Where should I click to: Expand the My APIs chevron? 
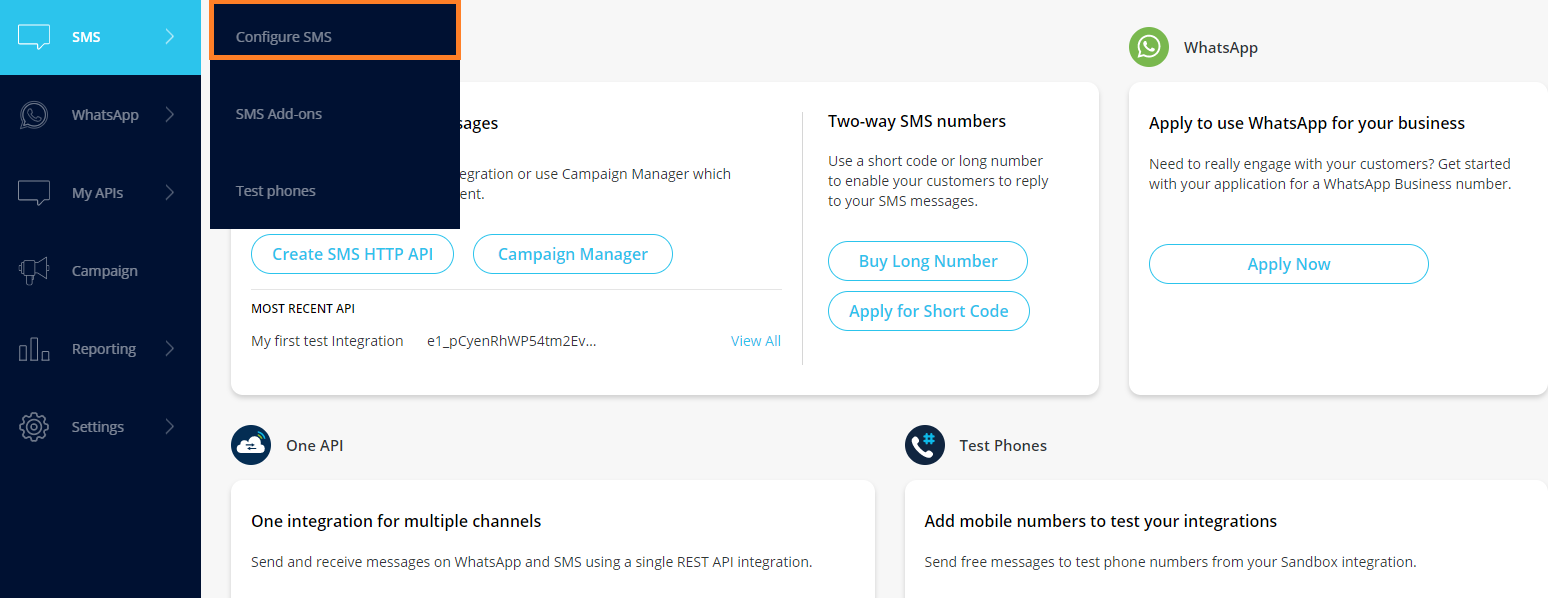coord(170,193)
